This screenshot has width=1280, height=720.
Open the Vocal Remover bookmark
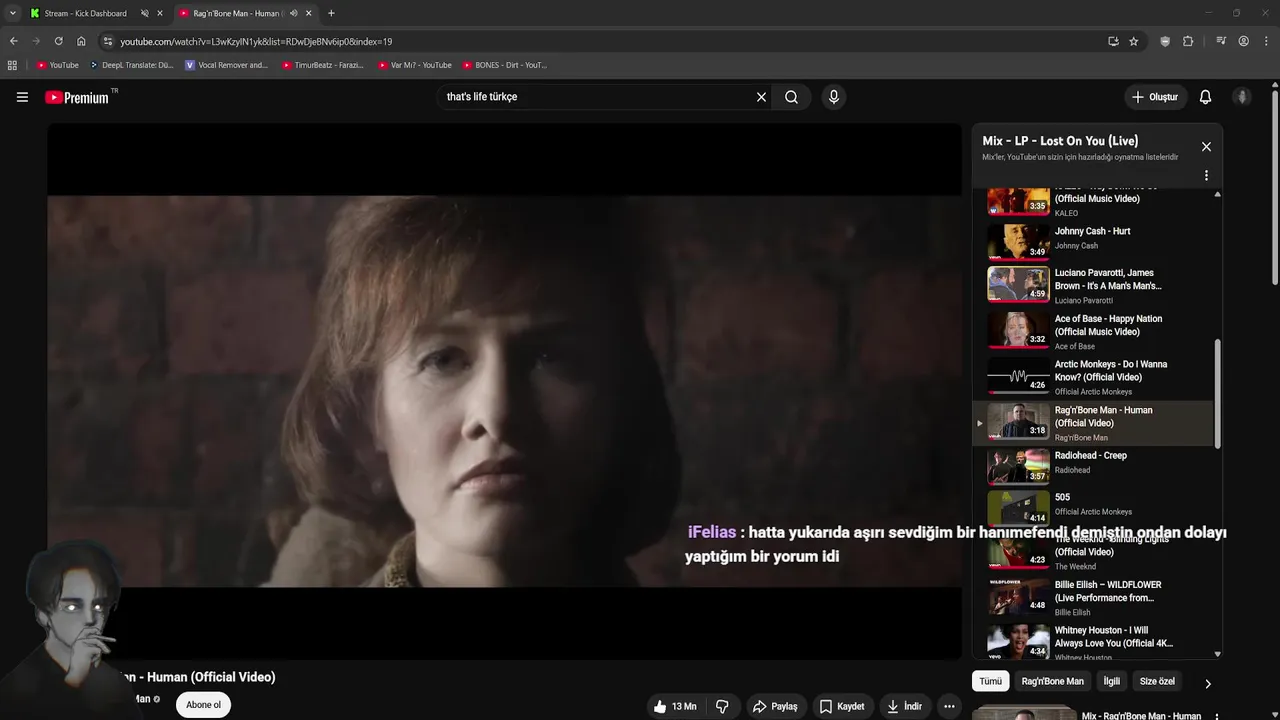point(227,65)
